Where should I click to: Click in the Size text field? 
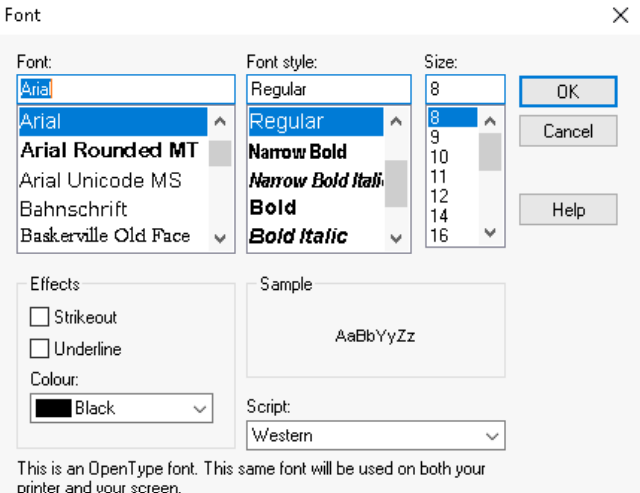(464, 89)
